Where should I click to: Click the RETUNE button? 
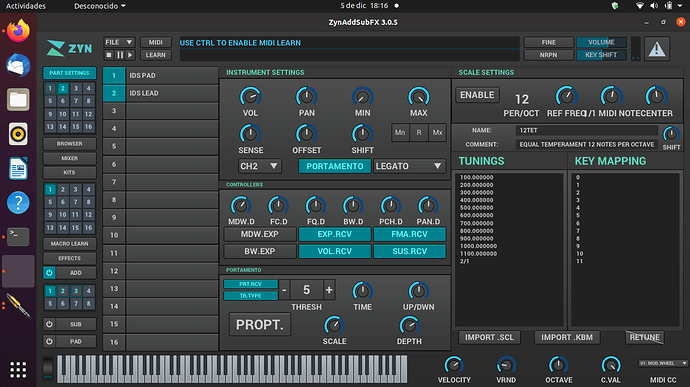[645, 337]
